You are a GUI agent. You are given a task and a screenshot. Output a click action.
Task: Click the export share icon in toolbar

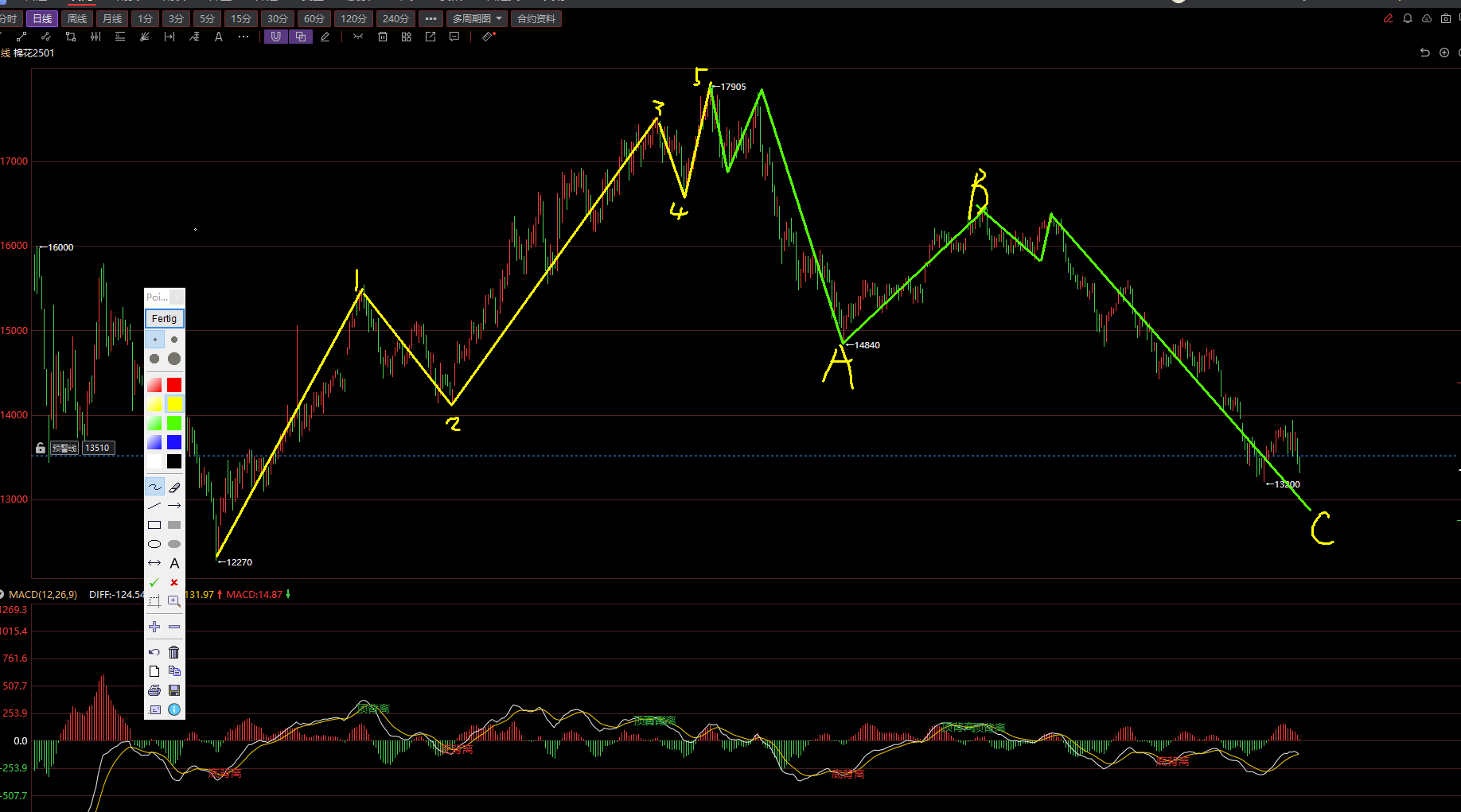tap(431, 37)
